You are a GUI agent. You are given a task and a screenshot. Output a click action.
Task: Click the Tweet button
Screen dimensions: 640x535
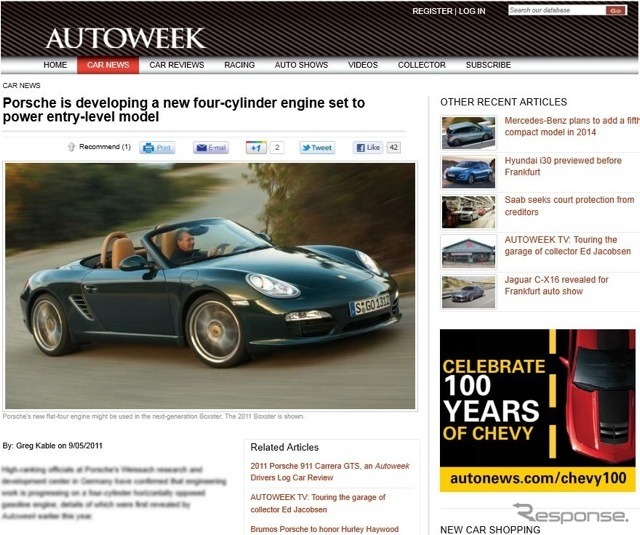(x=317, y=148)
